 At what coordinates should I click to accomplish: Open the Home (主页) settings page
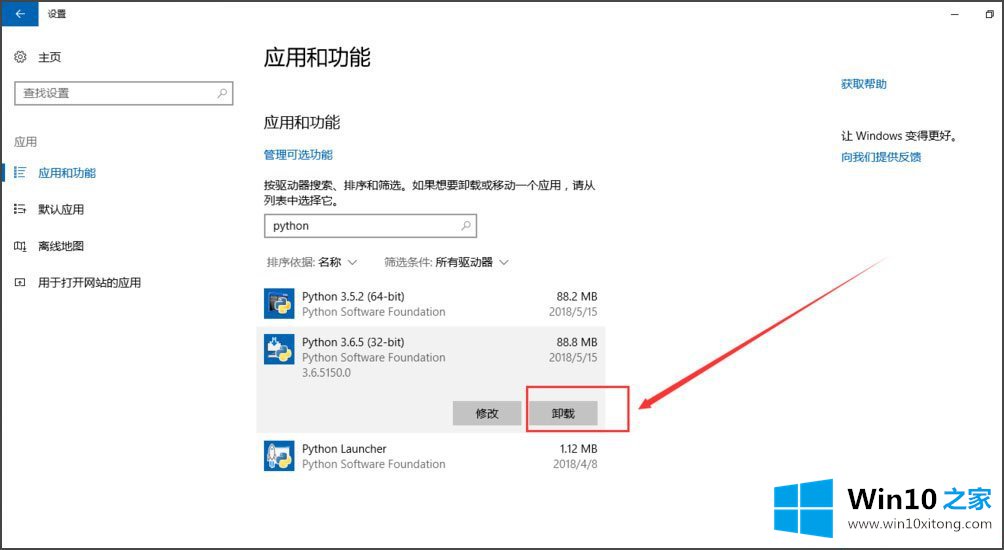(x=49, y=57)
